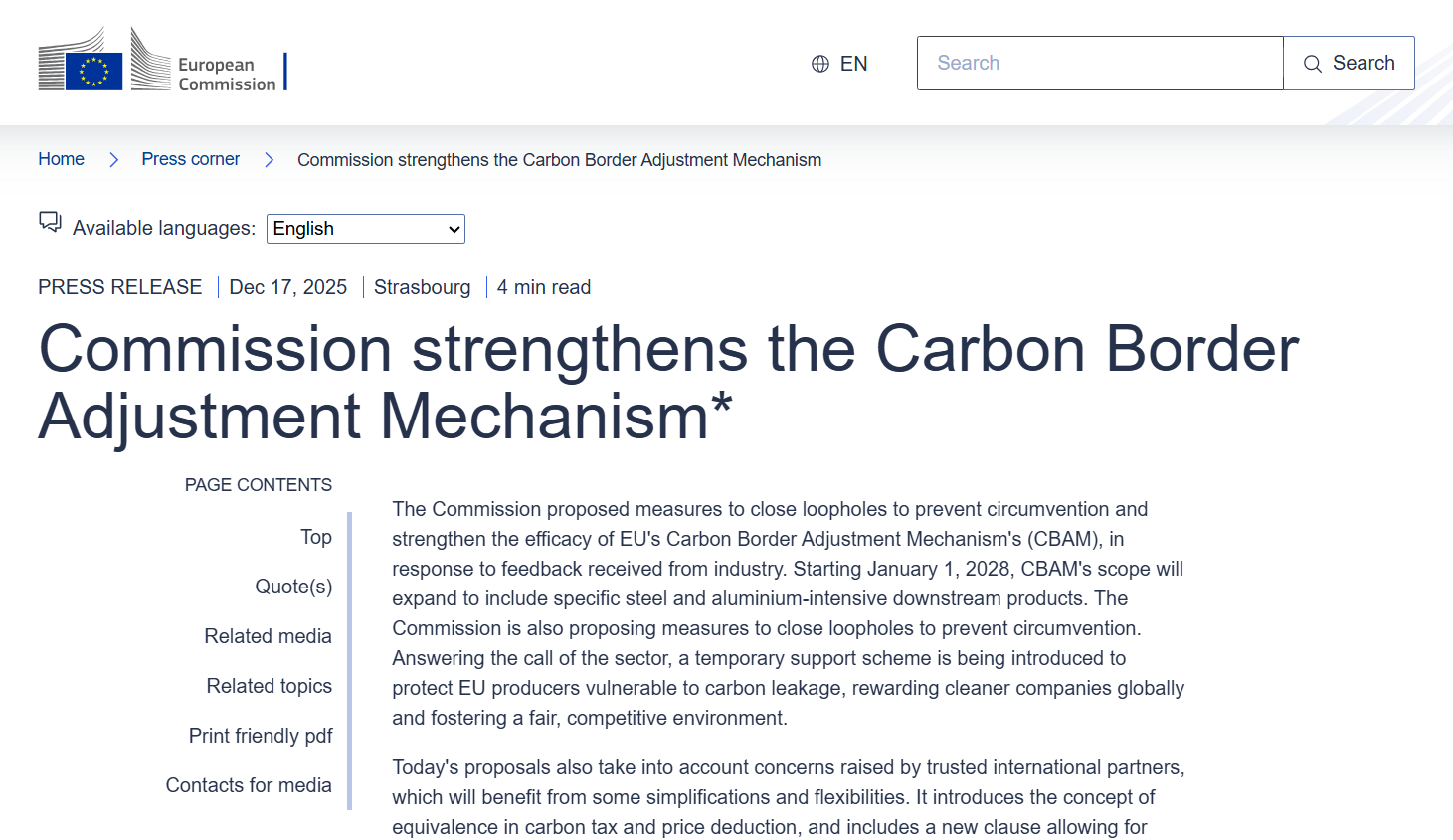Open the Available languages dropdown
Viewport: 1453px width, 840px height.
point(366,229)
